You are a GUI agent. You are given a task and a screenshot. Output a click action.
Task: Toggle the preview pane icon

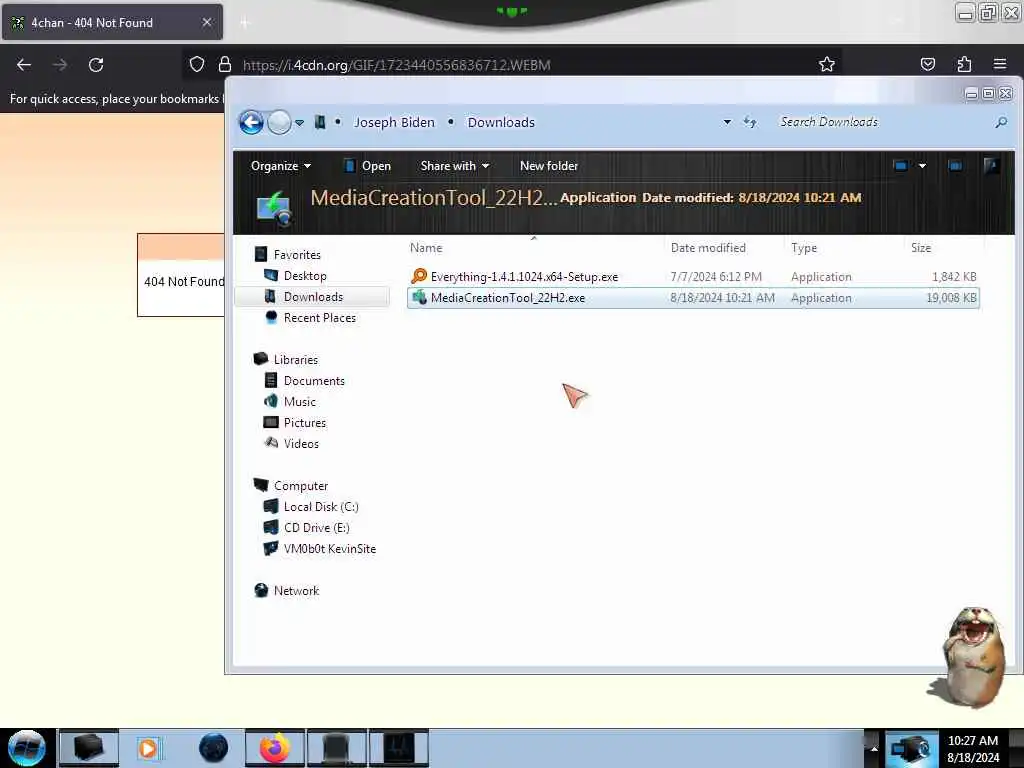(955, 166)
